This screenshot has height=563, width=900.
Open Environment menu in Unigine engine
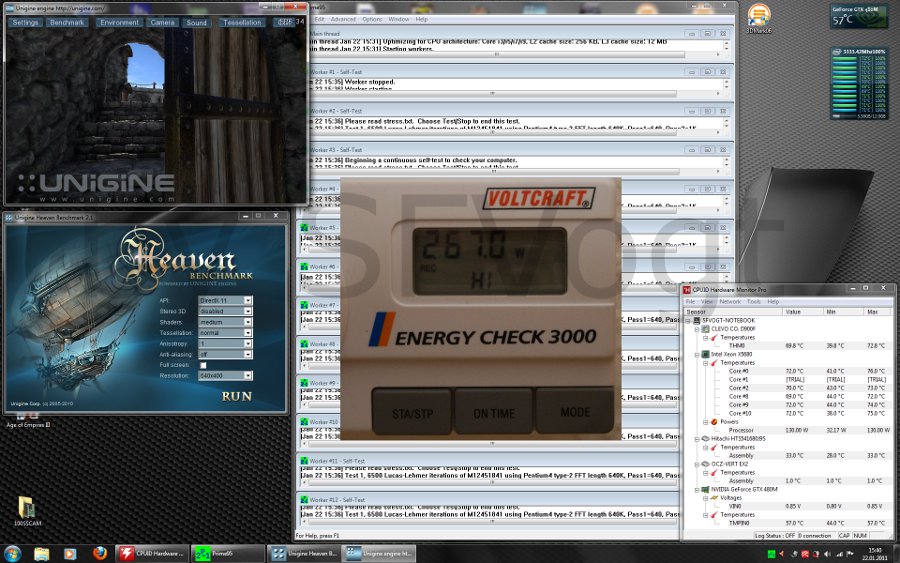click(119, 22)
